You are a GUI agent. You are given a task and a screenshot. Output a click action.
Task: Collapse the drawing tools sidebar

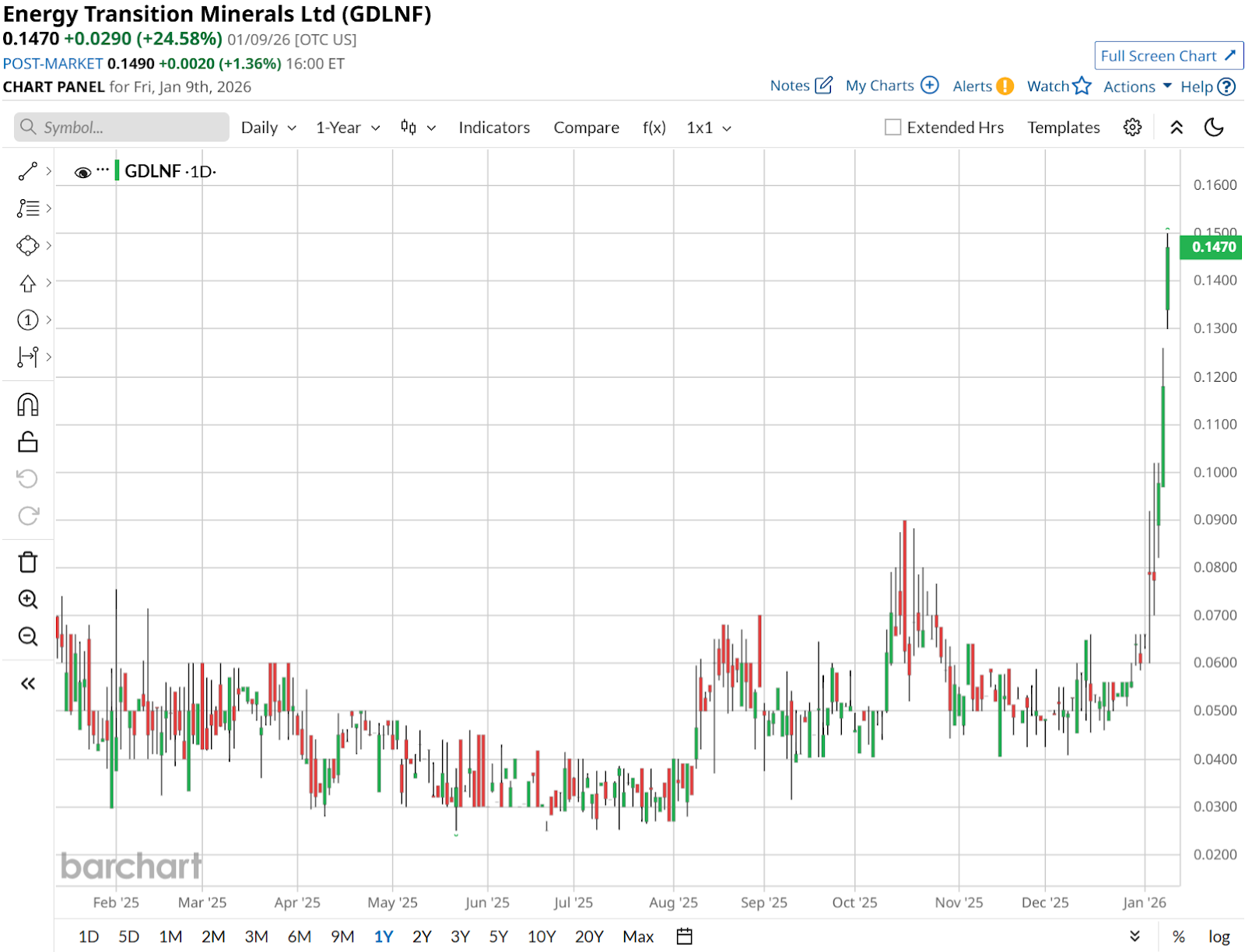(28, 684)
